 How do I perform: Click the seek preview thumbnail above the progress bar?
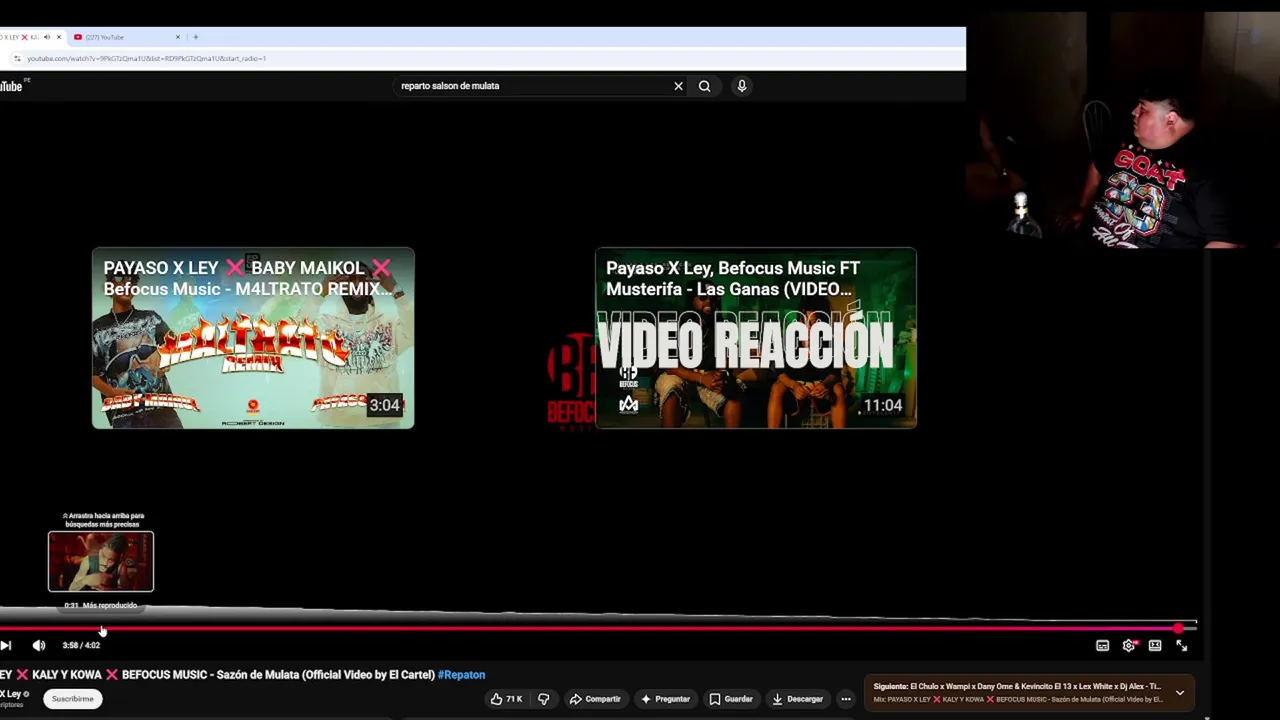101,561
